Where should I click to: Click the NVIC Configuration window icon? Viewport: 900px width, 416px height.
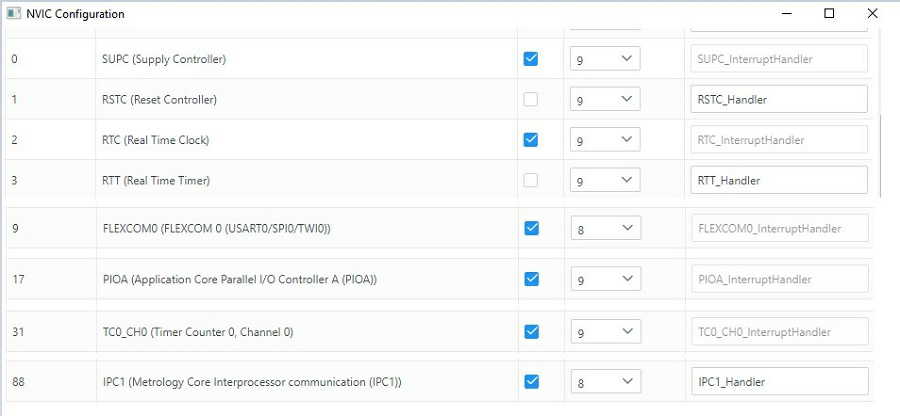point(14,14)
